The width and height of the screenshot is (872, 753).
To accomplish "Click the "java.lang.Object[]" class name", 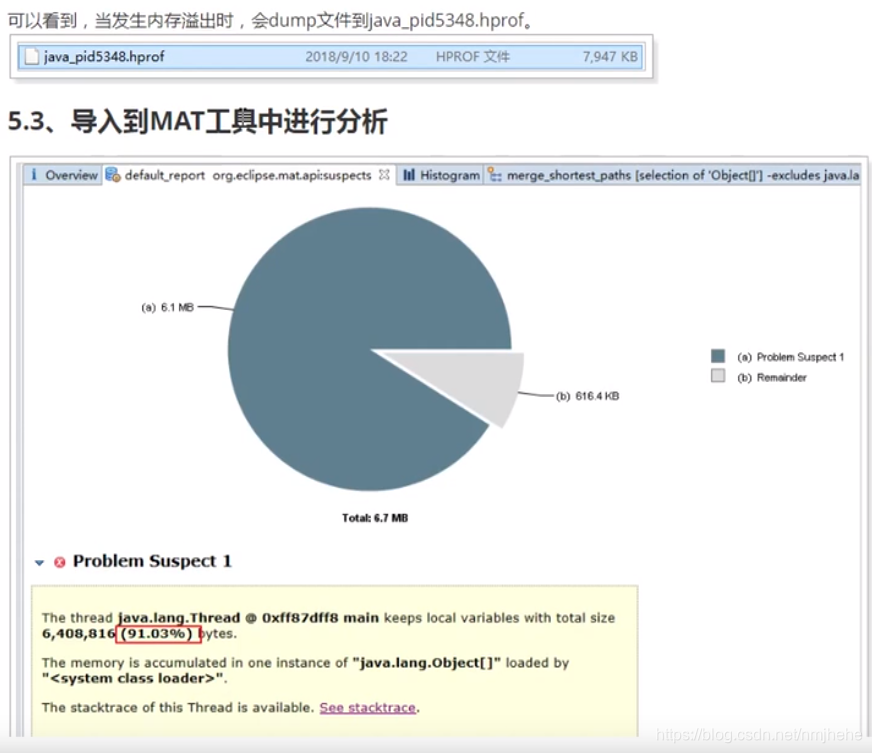I will pos(427,663).
